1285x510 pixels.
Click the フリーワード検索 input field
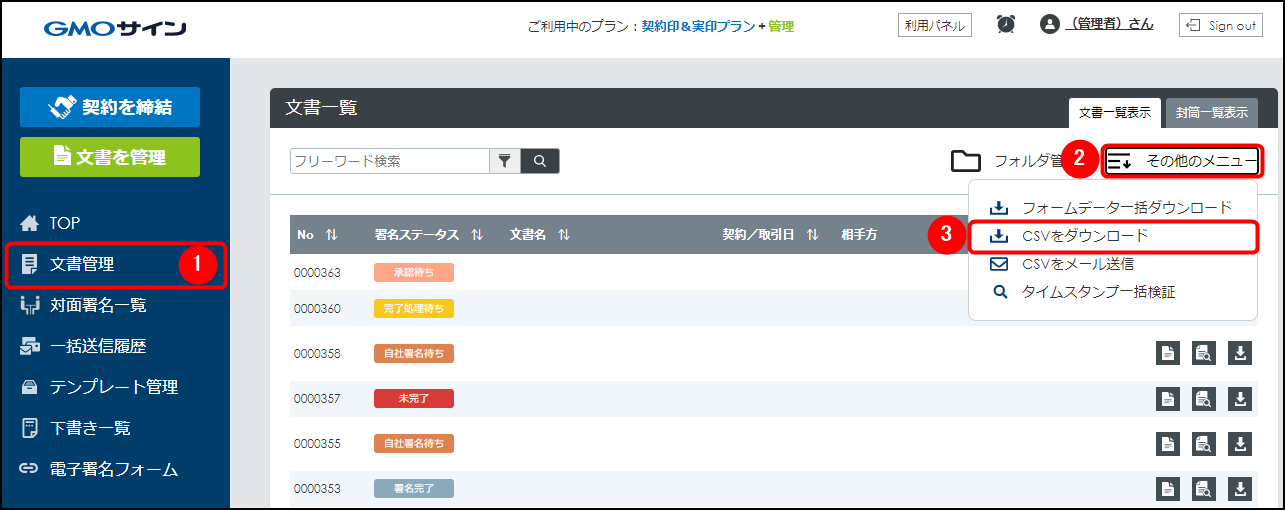tap(389, 161)
